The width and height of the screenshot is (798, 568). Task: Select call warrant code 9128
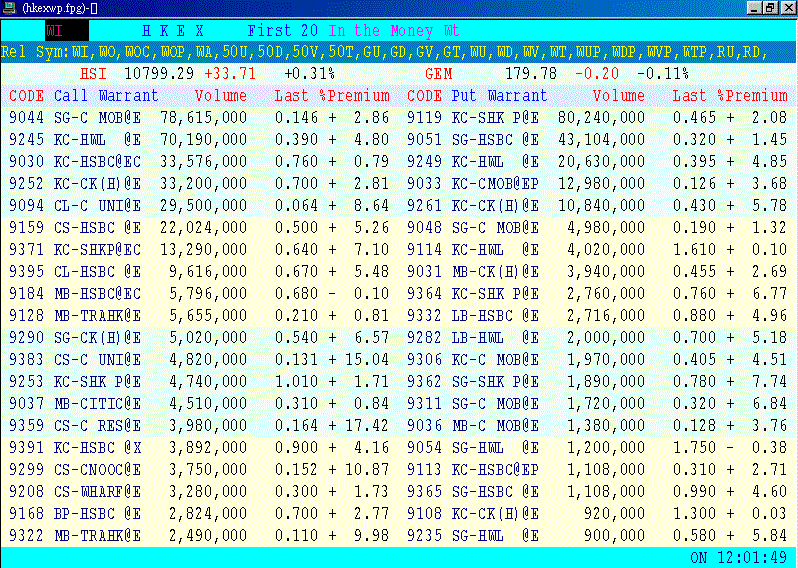(26, 316)
